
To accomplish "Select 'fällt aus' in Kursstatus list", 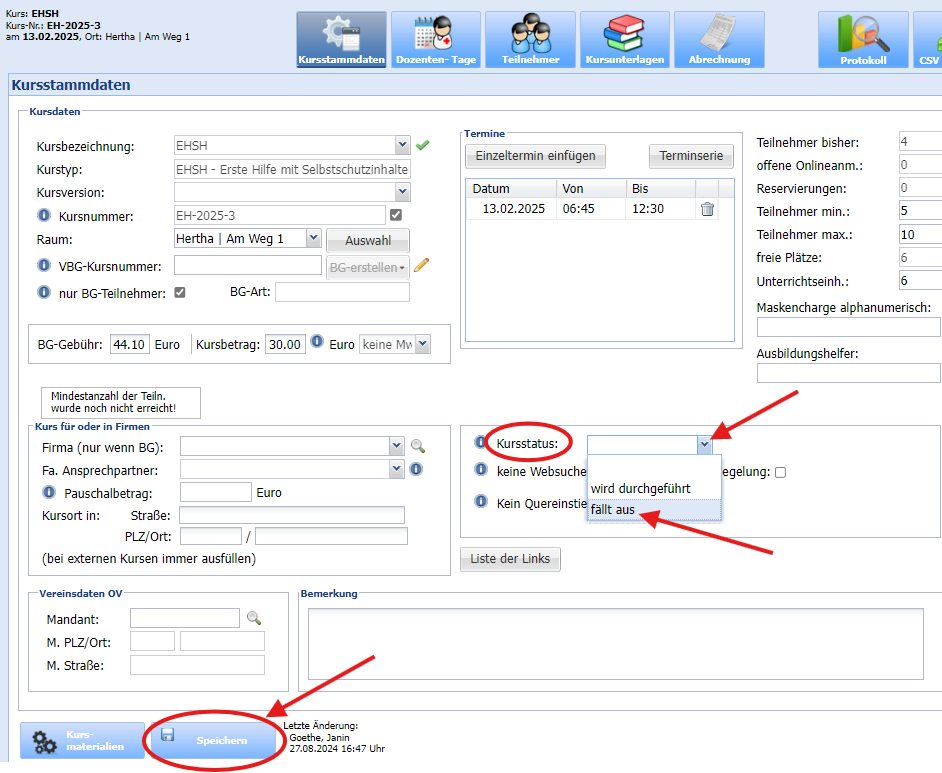I will tap(613, 510).
